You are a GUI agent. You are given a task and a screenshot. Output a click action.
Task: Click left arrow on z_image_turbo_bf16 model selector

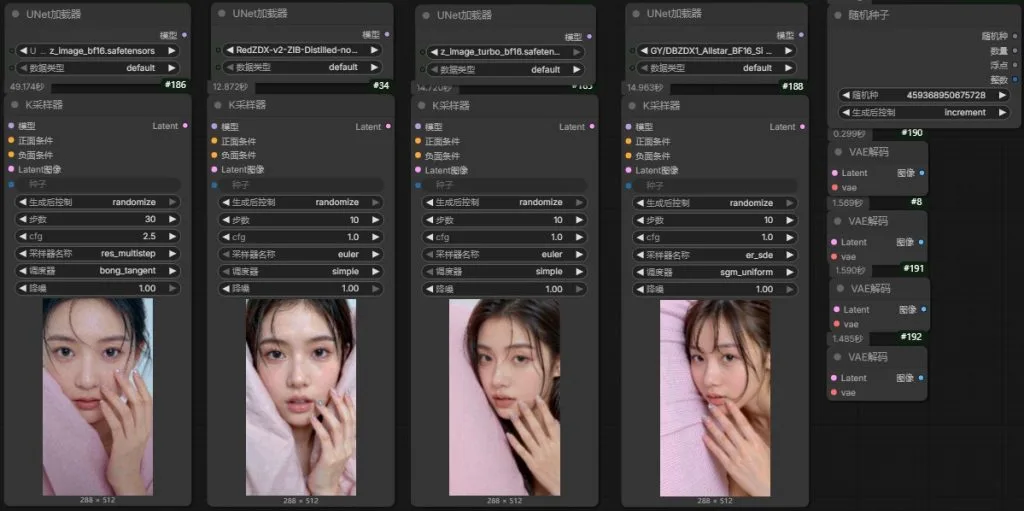click(x=434, y=52)
